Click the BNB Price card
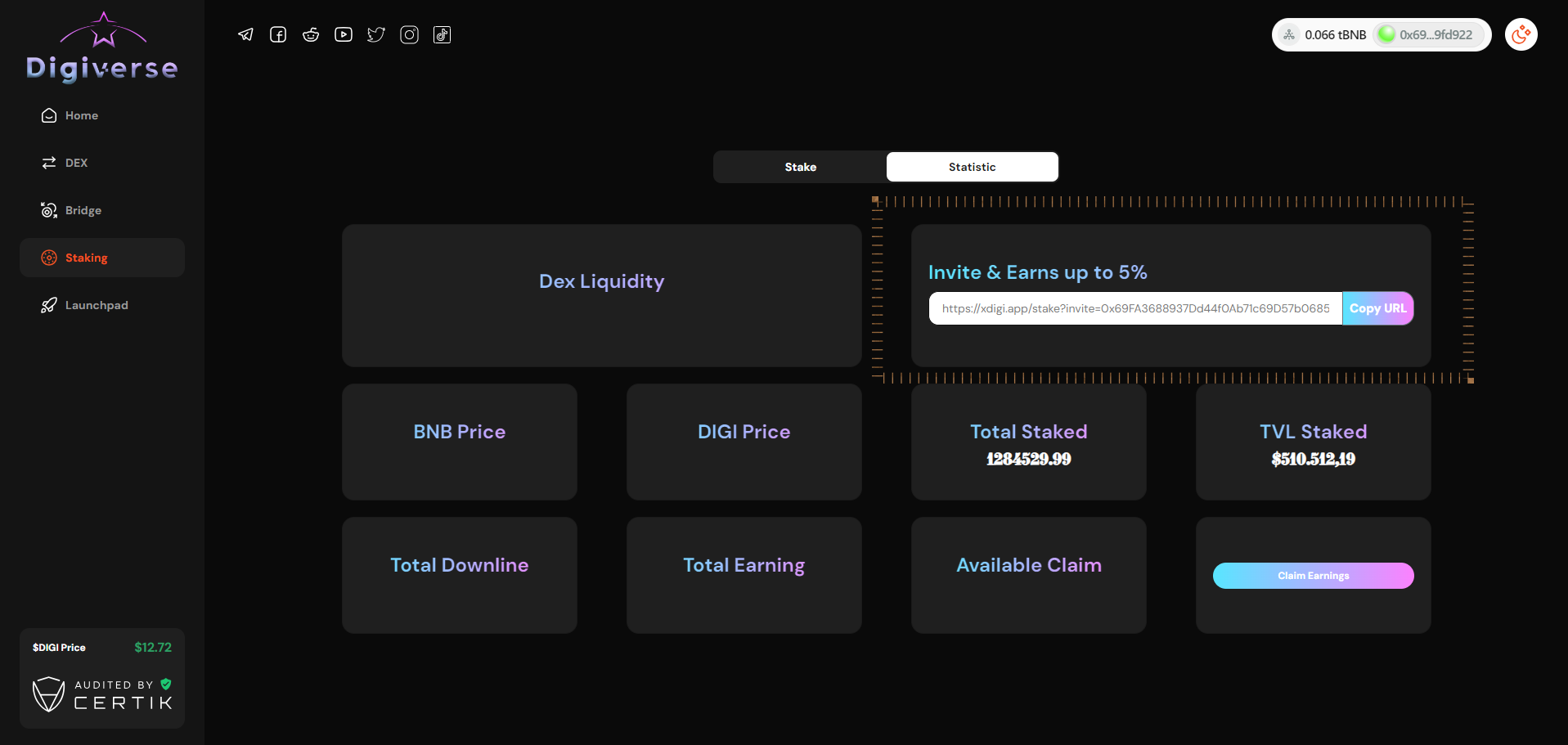 pyautogui.click(x=460, y=442)
